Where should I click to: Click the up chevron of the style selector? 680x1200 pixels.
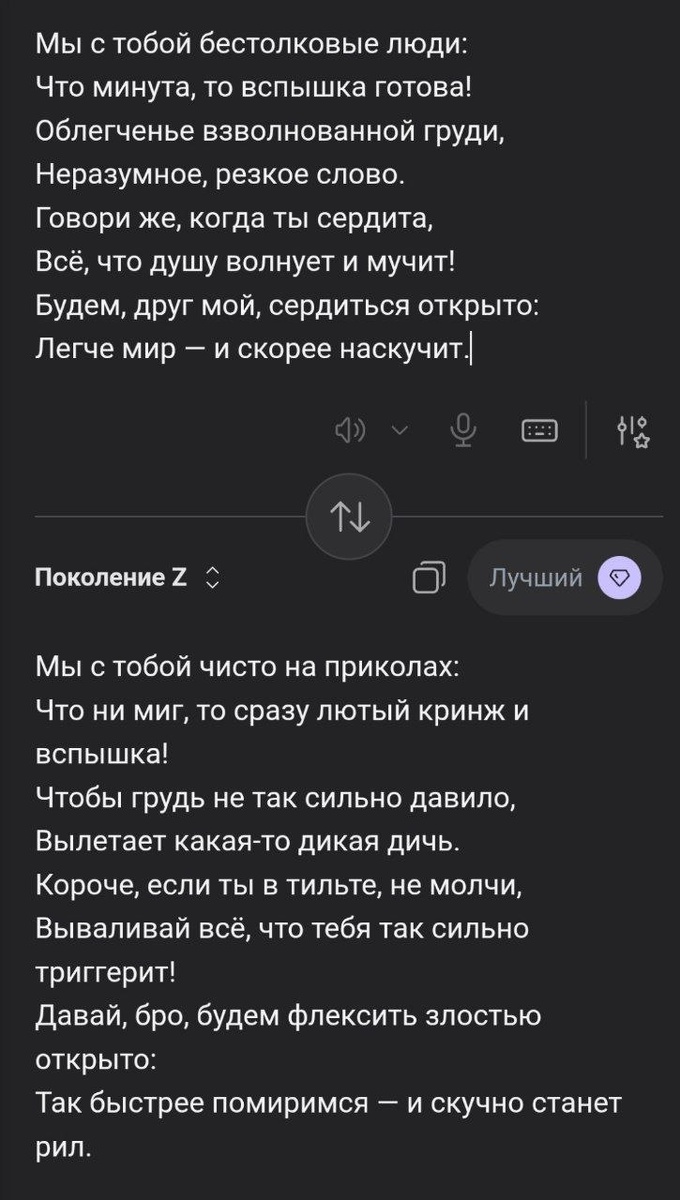coord(213,571)
